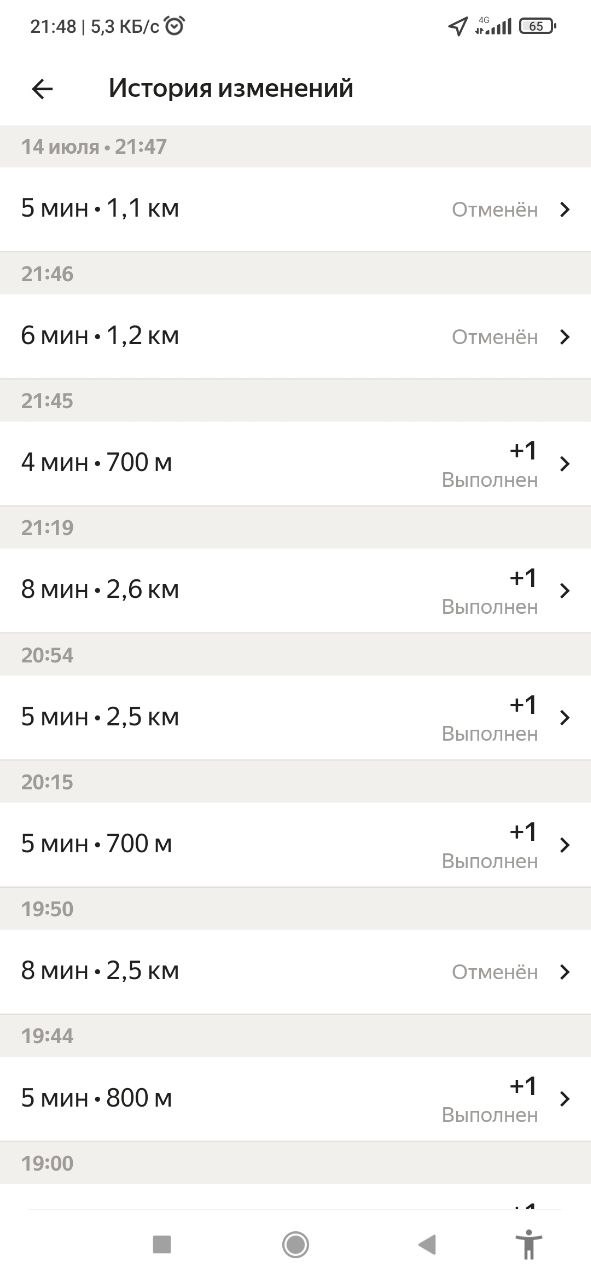Open the 5 мин 800 м entry
The height and width of the screenshot is (1280, 591).
click(x=295, y=1098)
